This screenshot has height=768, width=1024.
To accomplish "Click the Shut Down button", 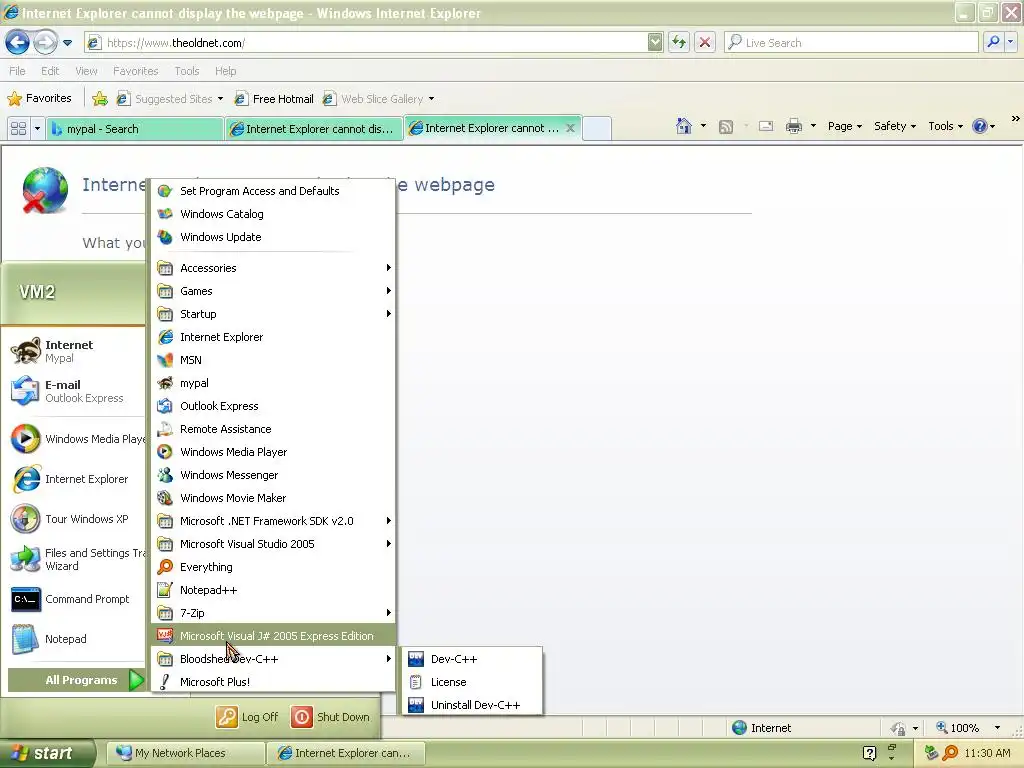I will 331,717.
